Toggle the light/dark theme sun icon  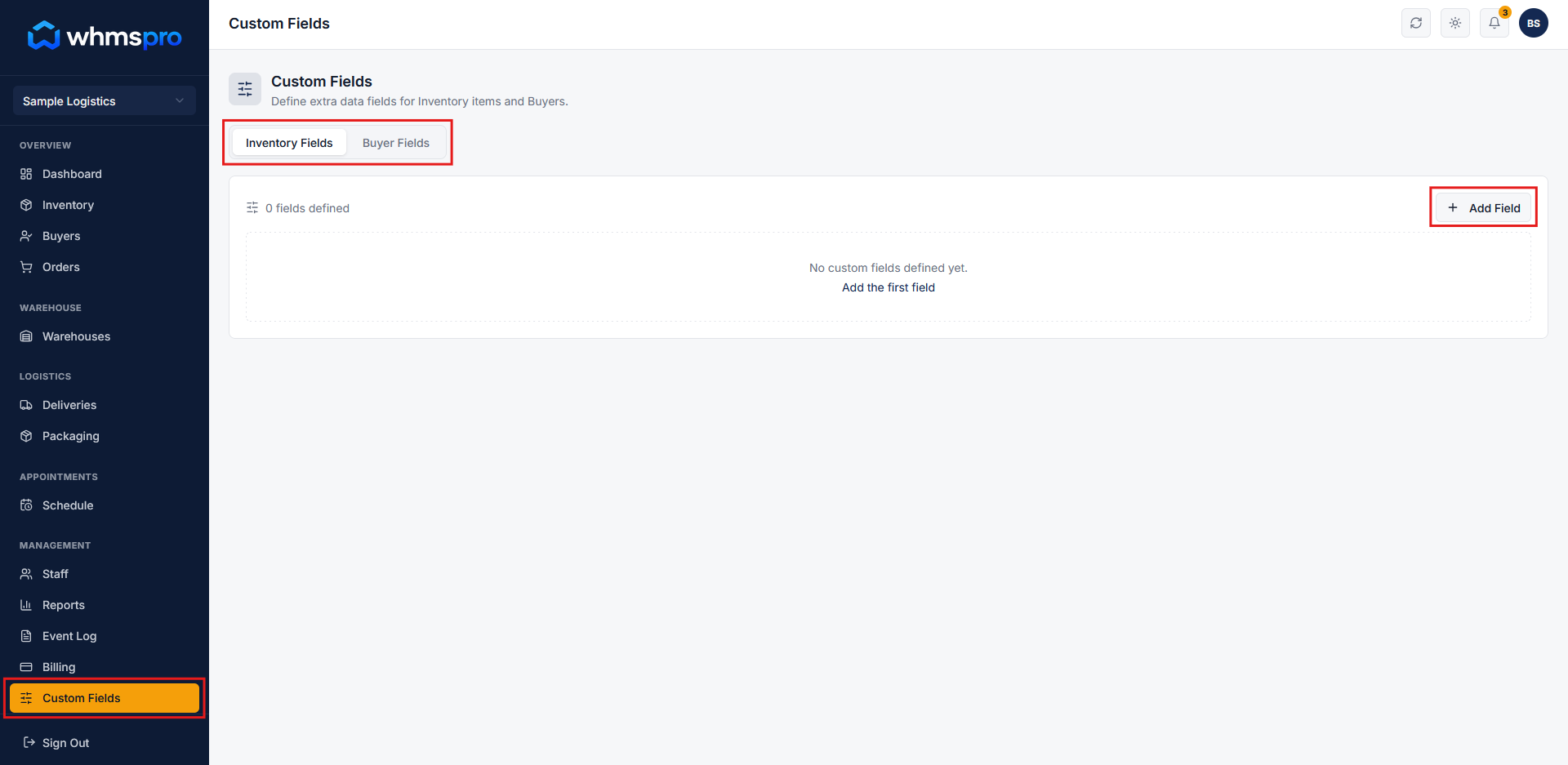point(1455,23)
